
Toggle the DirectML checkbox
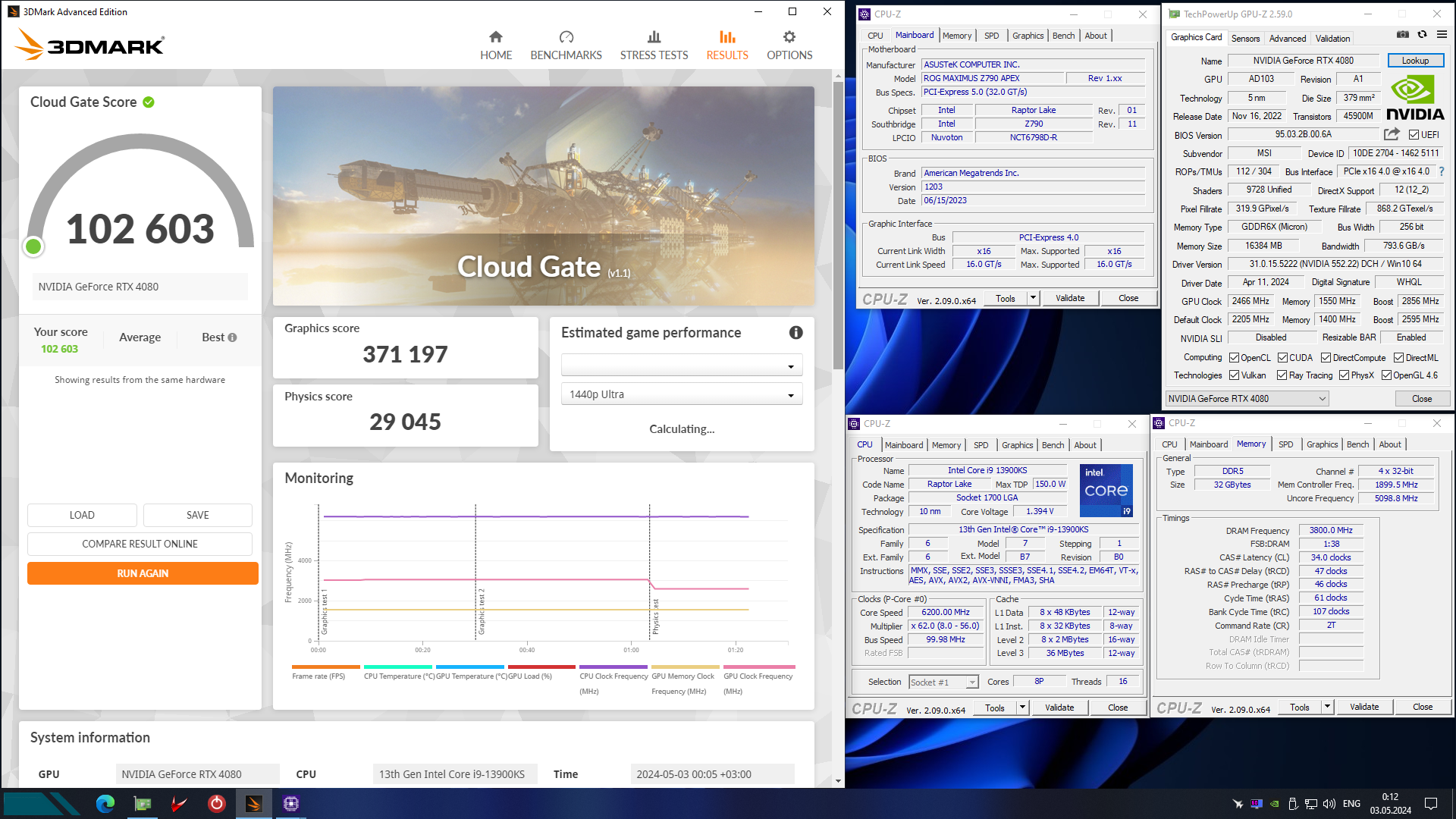point(1399,358)
